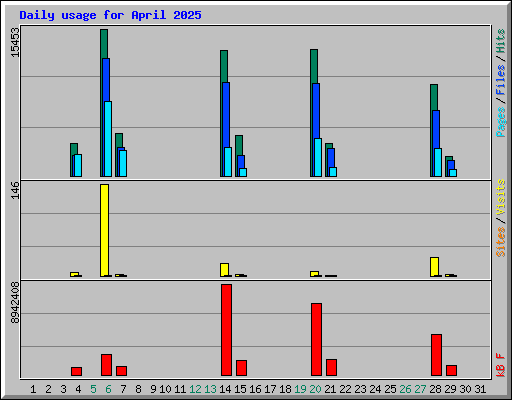Click the orange Sites legend label
512x400 pixels.
(x=500, y=242)
